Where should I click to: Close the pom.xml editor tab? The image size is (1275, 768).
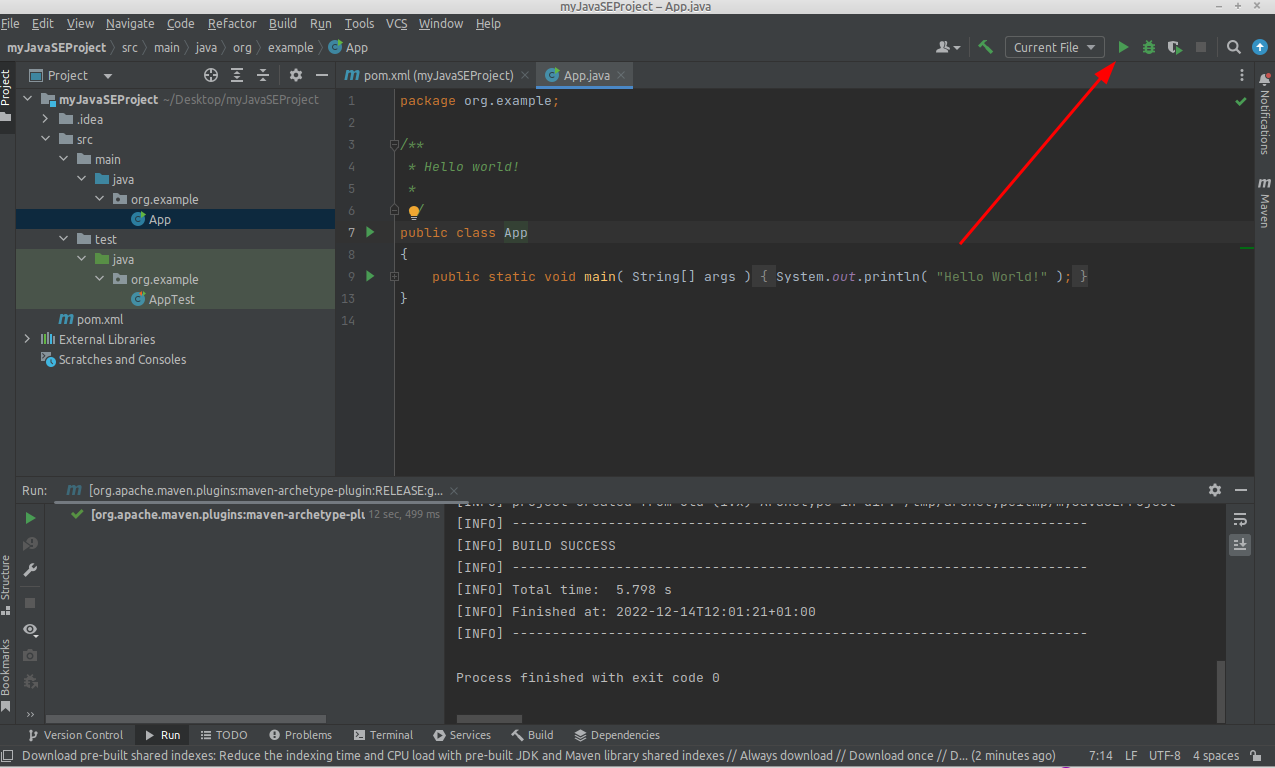click(x=526, y=75)
